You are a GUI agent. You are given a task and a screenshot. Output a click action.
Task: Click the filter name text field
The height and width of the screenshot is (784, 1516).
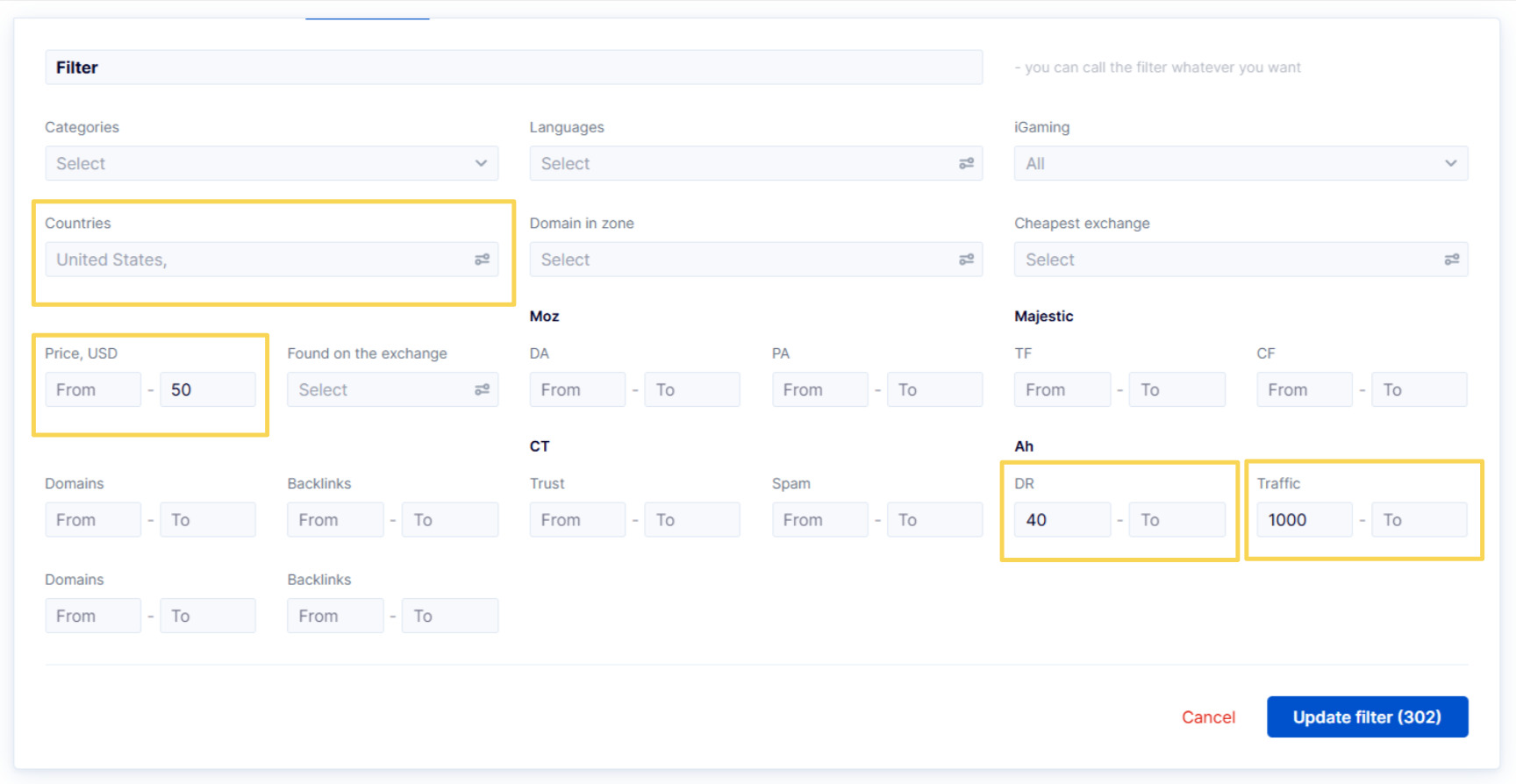(x=513, y=68)
